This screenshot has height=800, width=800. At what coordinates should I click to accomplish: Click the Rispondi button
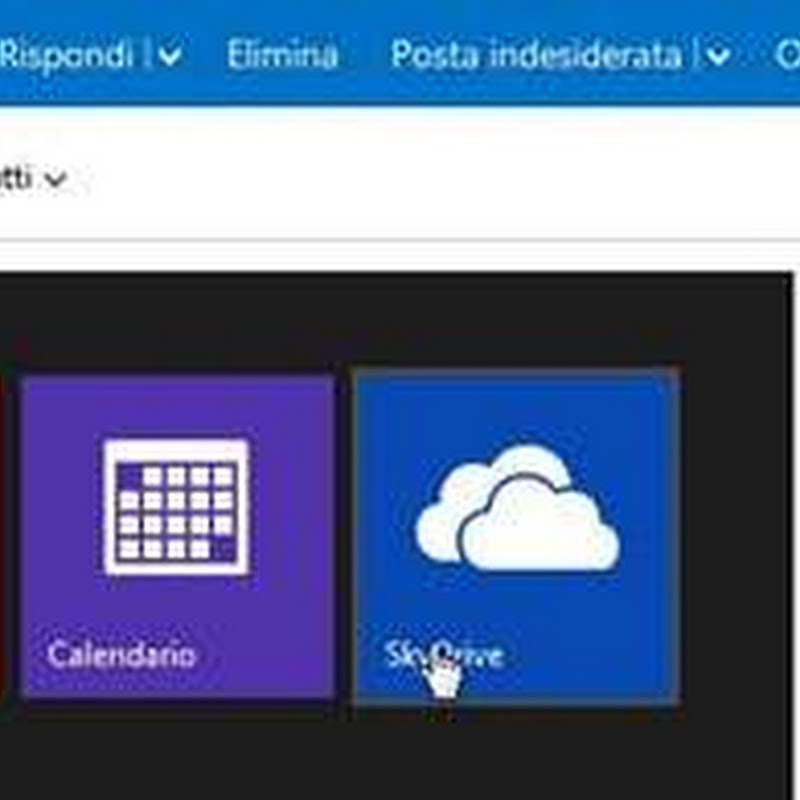pos(66,54)
